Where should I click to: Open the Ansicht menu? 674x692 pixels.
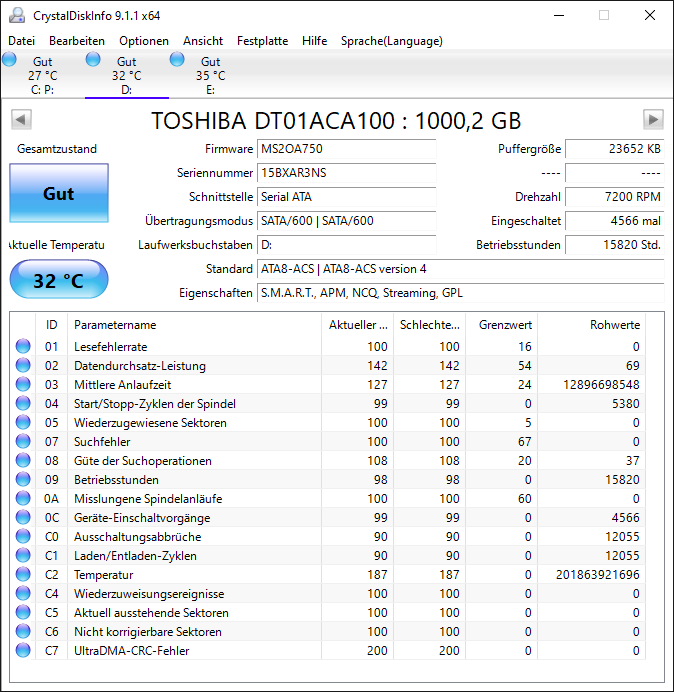click(x=203, y=41)
